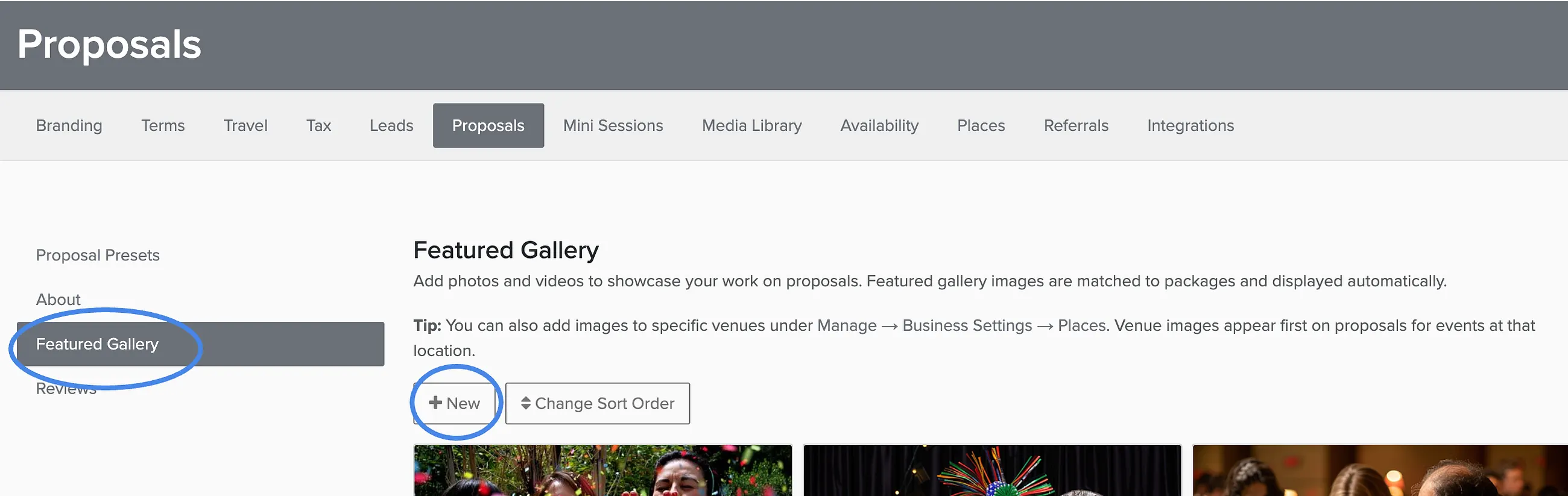This screenshot has width=1568, height=496.
Task: Open the Places tab
Action: click(x=981, y=125)
